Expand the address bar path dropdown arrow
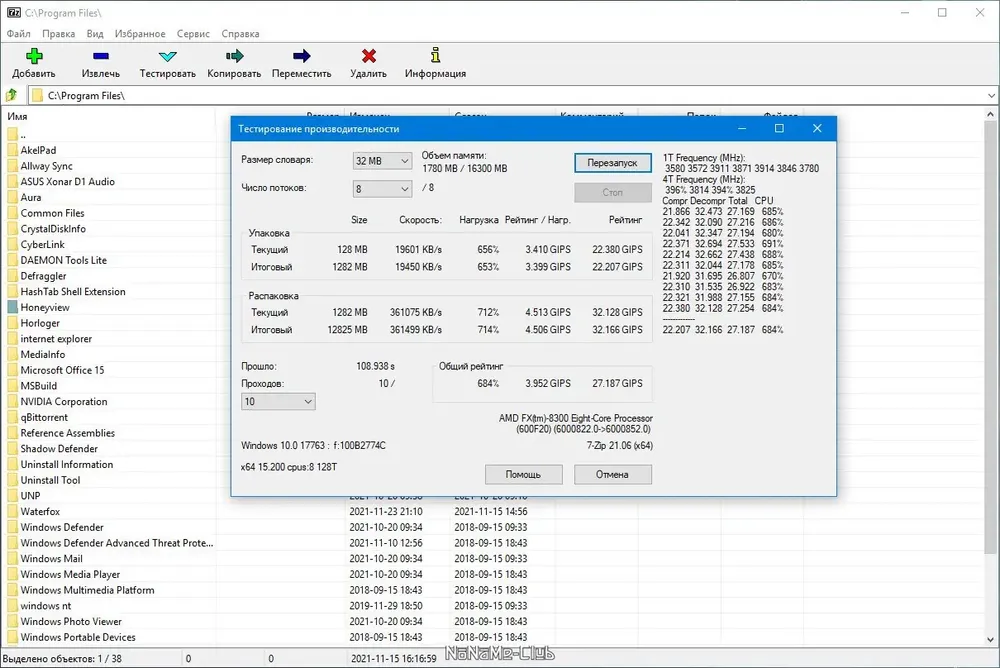This screenshot has width=1000, height=668. 991,96
